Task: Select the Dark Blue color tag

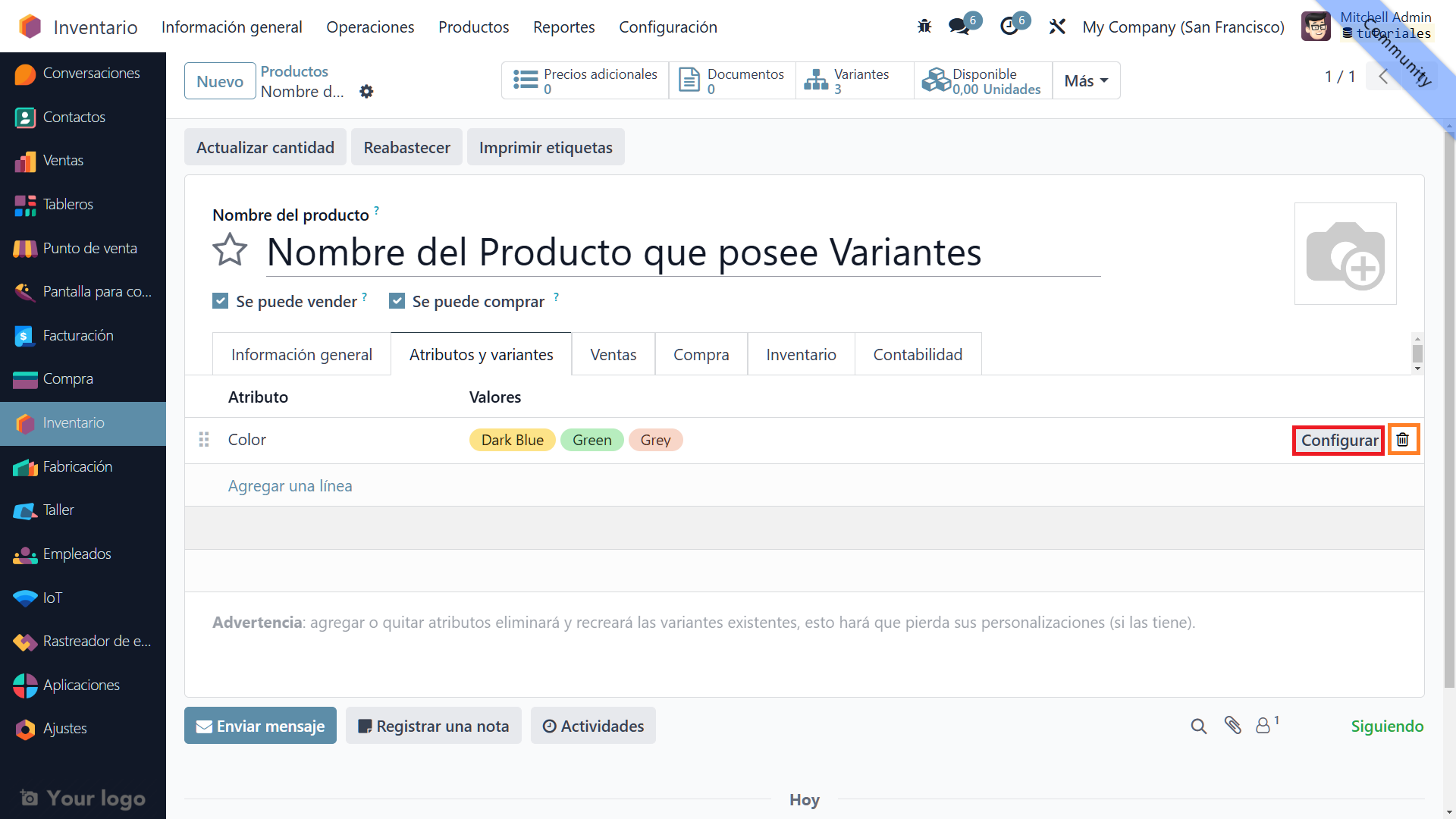Action: pyautogui.click(x=512, y=441)
